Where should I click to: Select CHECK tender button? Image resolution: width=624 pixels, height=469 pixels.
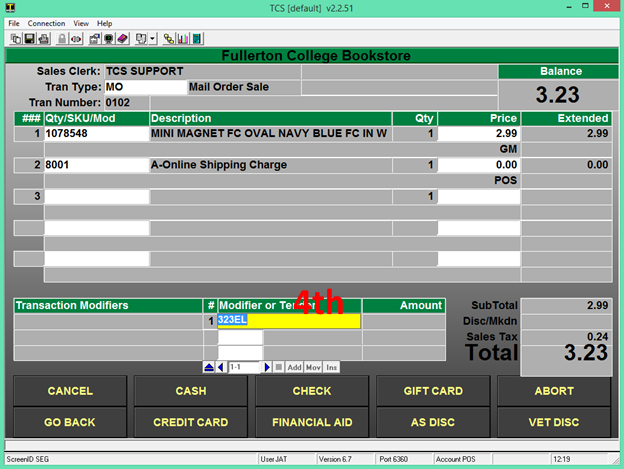(x=312, y=391)
